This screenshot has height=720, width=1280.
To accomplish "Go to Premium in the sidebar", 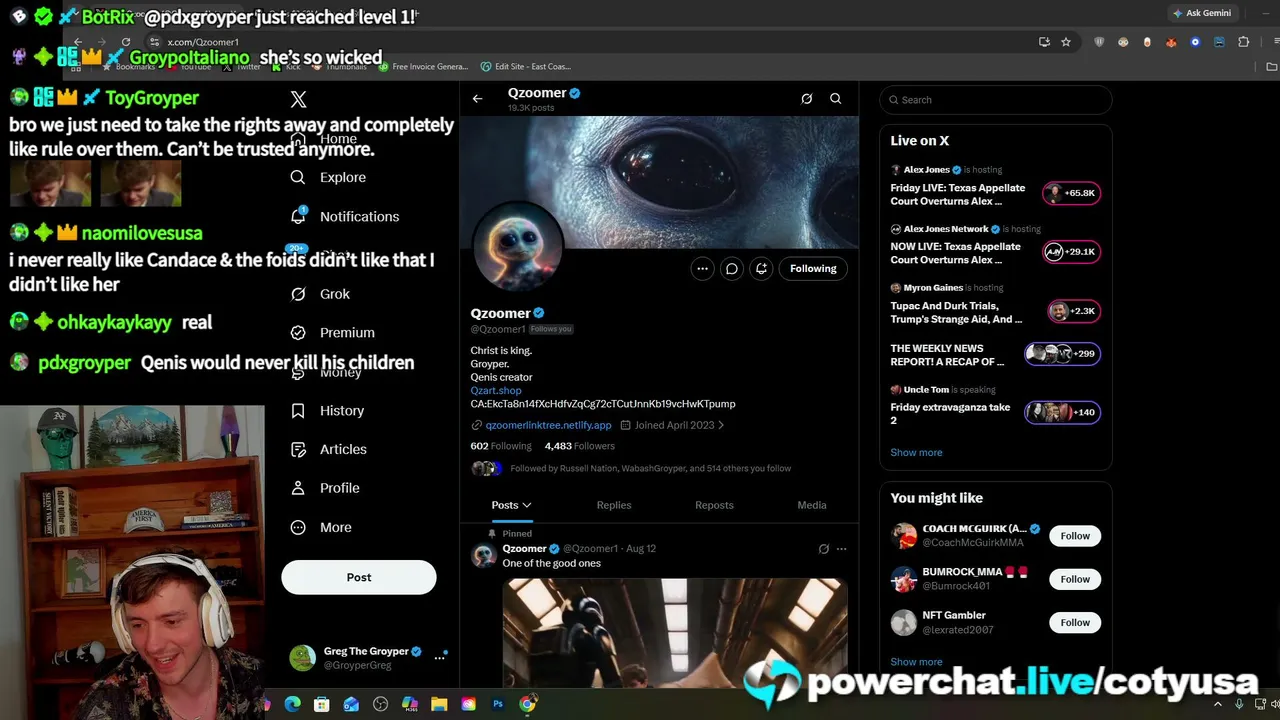I will [x=332, y=332].
